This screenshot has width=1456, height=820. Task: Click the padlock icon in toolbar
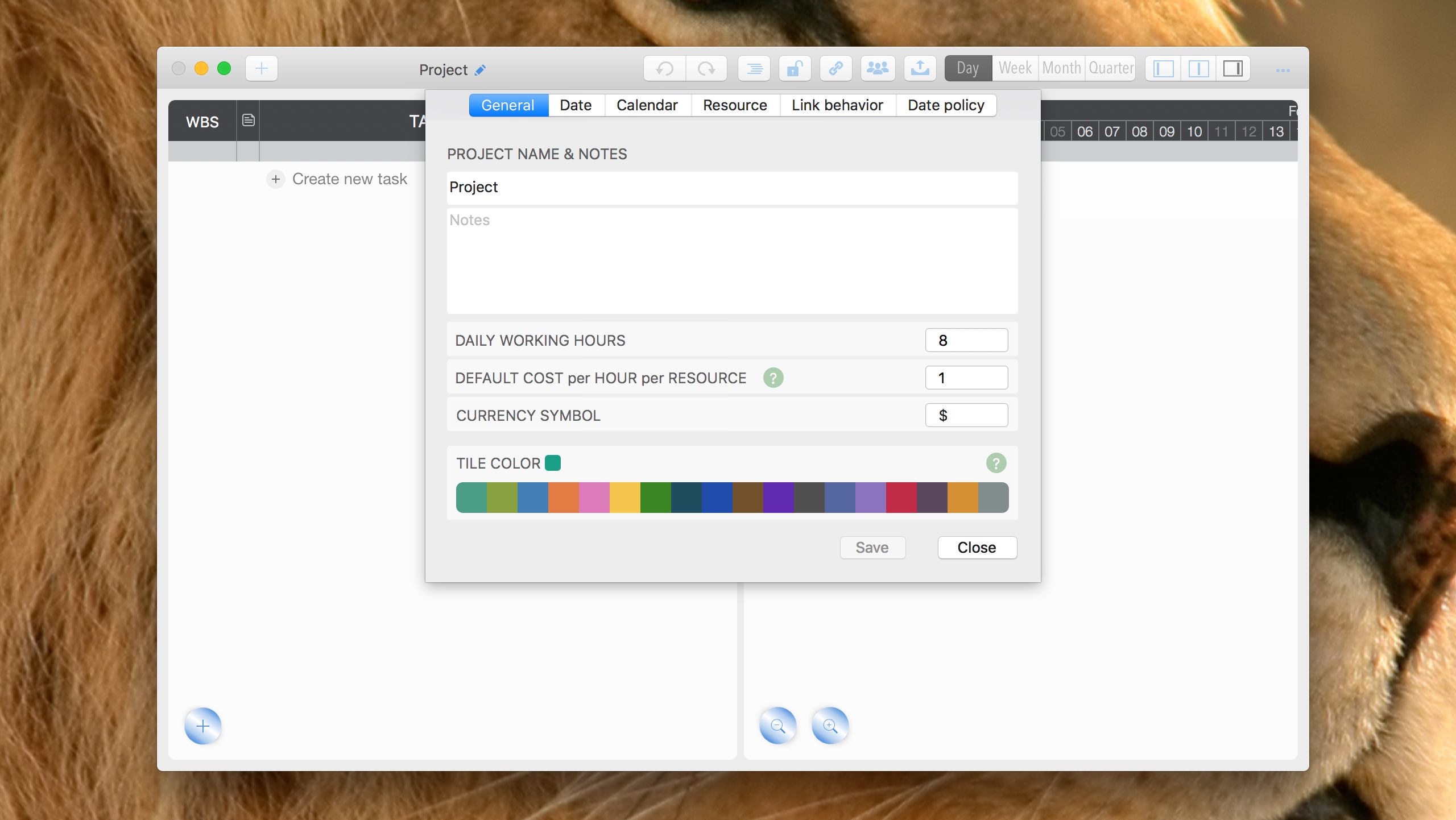[795, 69]
